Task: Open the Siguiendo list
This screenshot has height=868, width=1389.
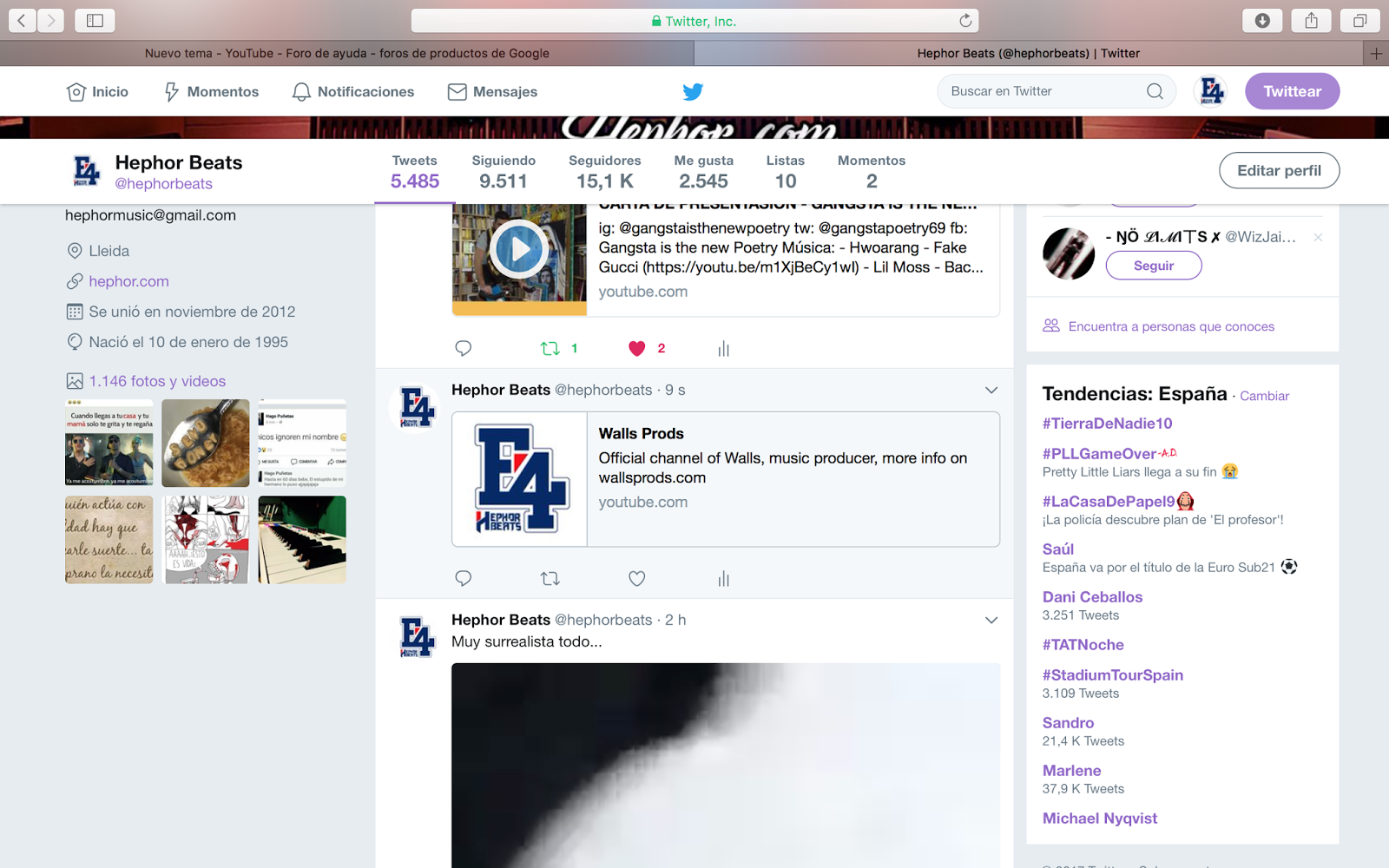Action: [504, 172]
